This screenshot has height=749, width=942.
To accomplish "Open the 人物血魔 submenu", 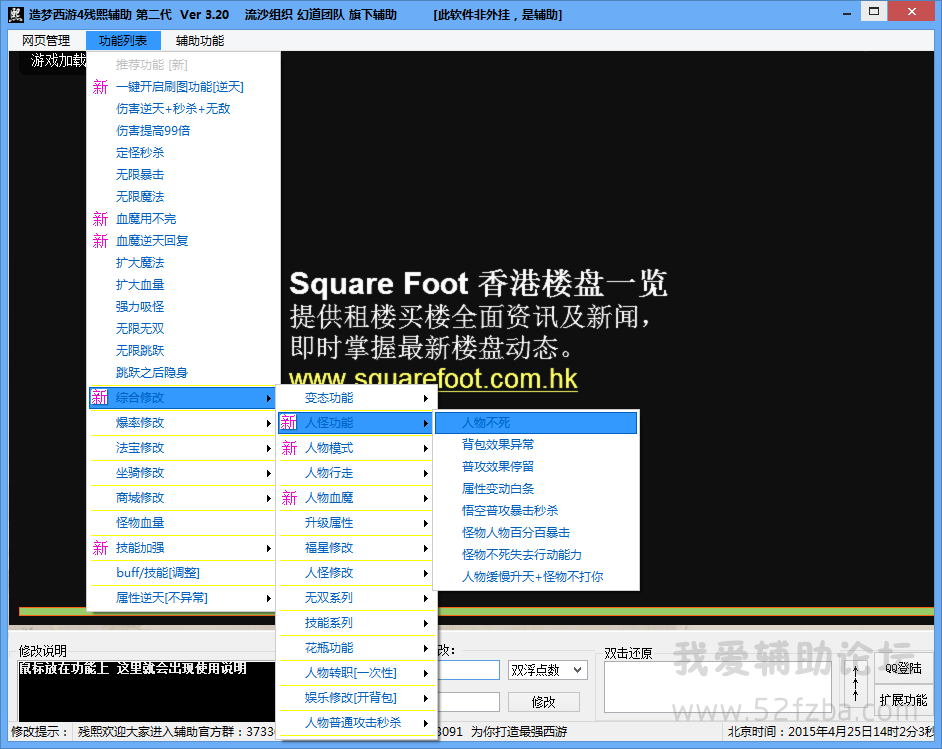I will pyautogui.click(x=356, y=498).
